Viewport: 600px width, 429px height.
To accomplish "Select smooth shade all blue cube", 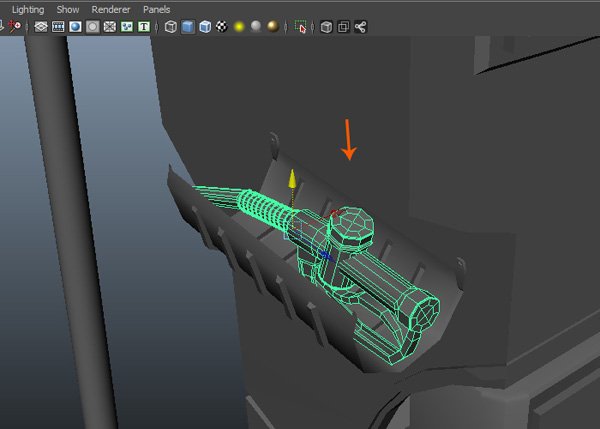I will (x=188, y=27).
